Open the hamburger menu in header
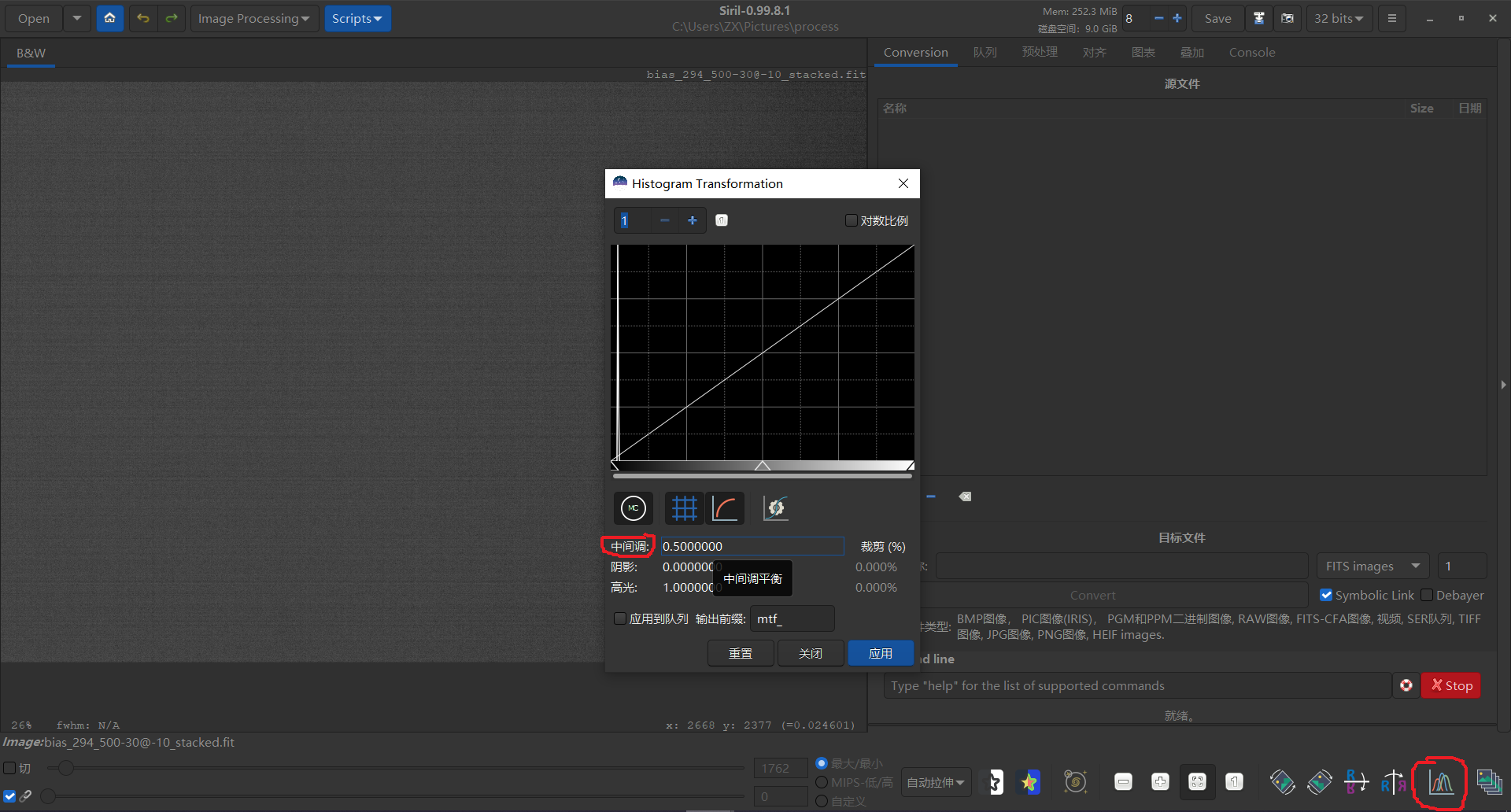Viewport: 1511px width, 812px height. click(x=1392, y=18)
